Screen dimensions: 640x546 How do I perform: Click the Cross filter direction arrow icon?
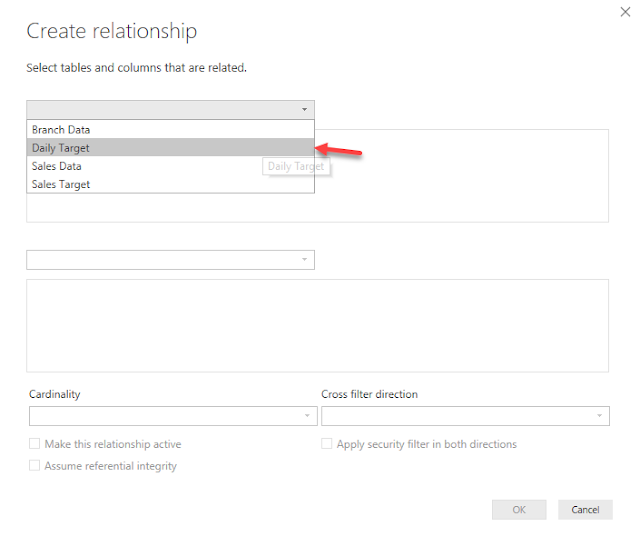(x=598, y=416)
